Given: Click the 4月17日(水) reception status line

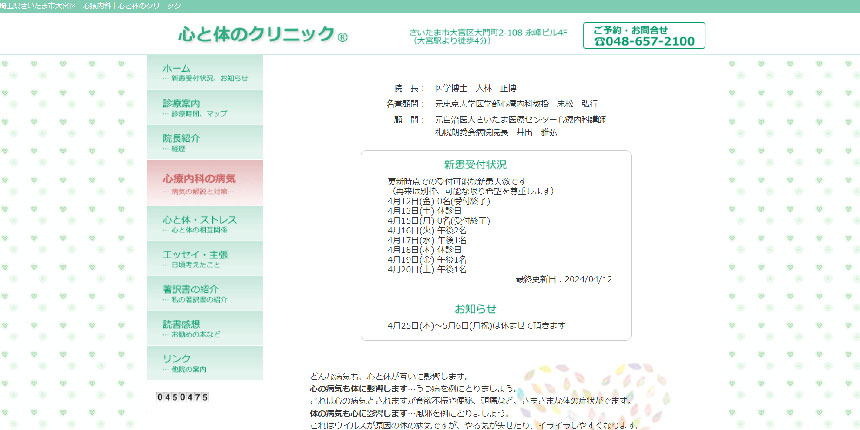Looking at the screenshot, I should [427, 240].
